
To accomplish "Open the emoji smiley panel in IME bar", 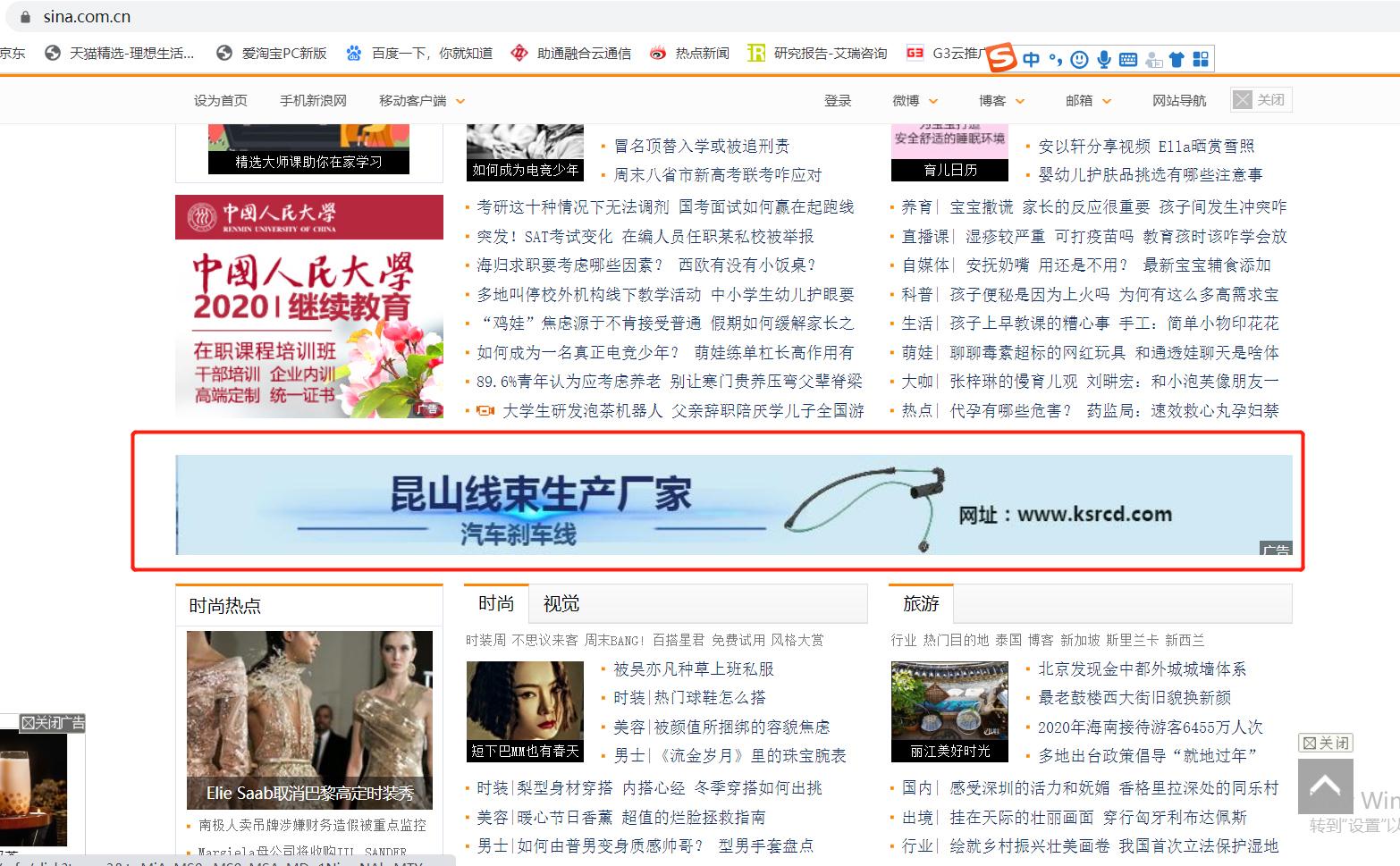I will [x=1079, y=59].
